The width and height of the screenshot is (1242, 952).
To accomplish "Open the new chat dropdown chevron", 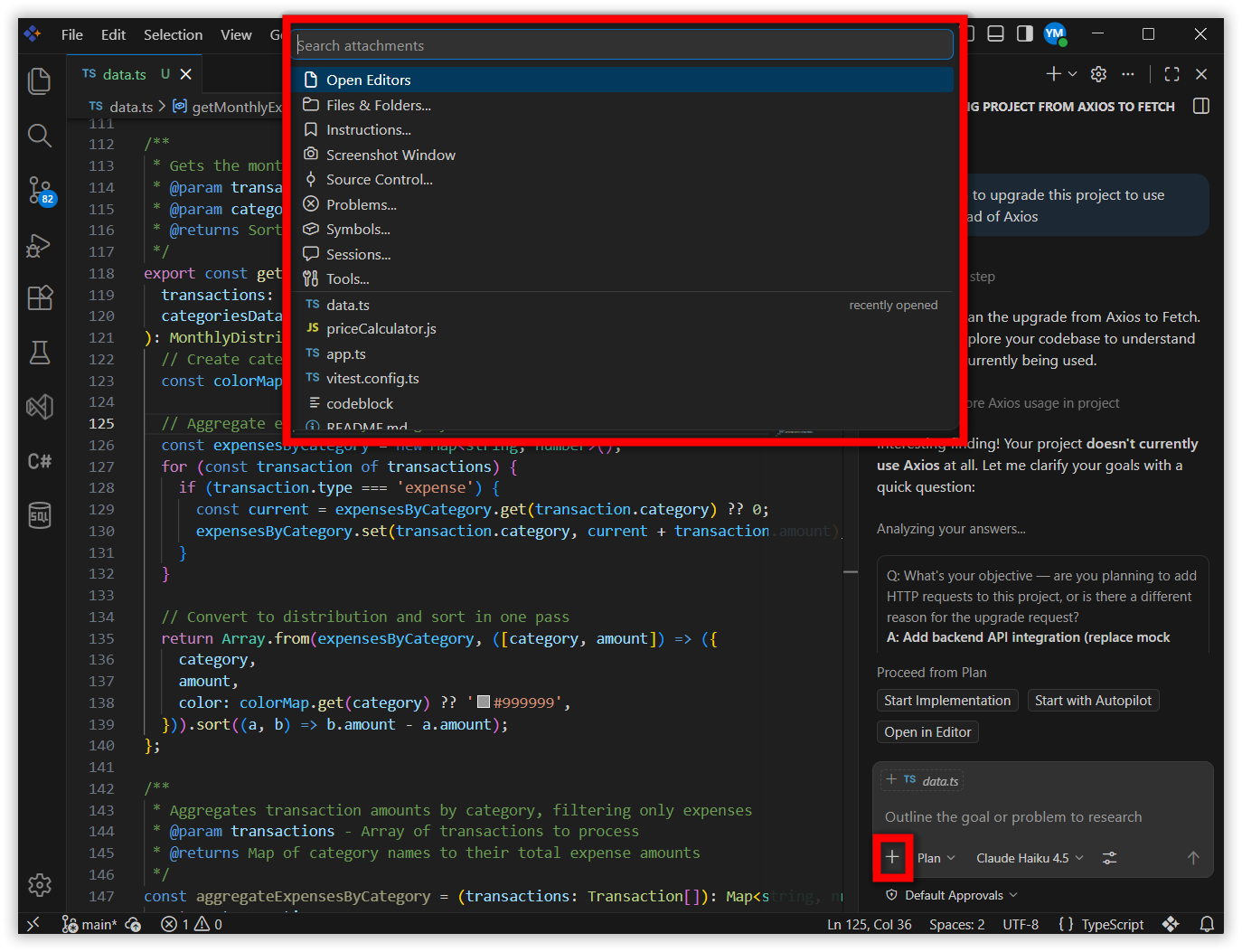I will click(1073, 74).
